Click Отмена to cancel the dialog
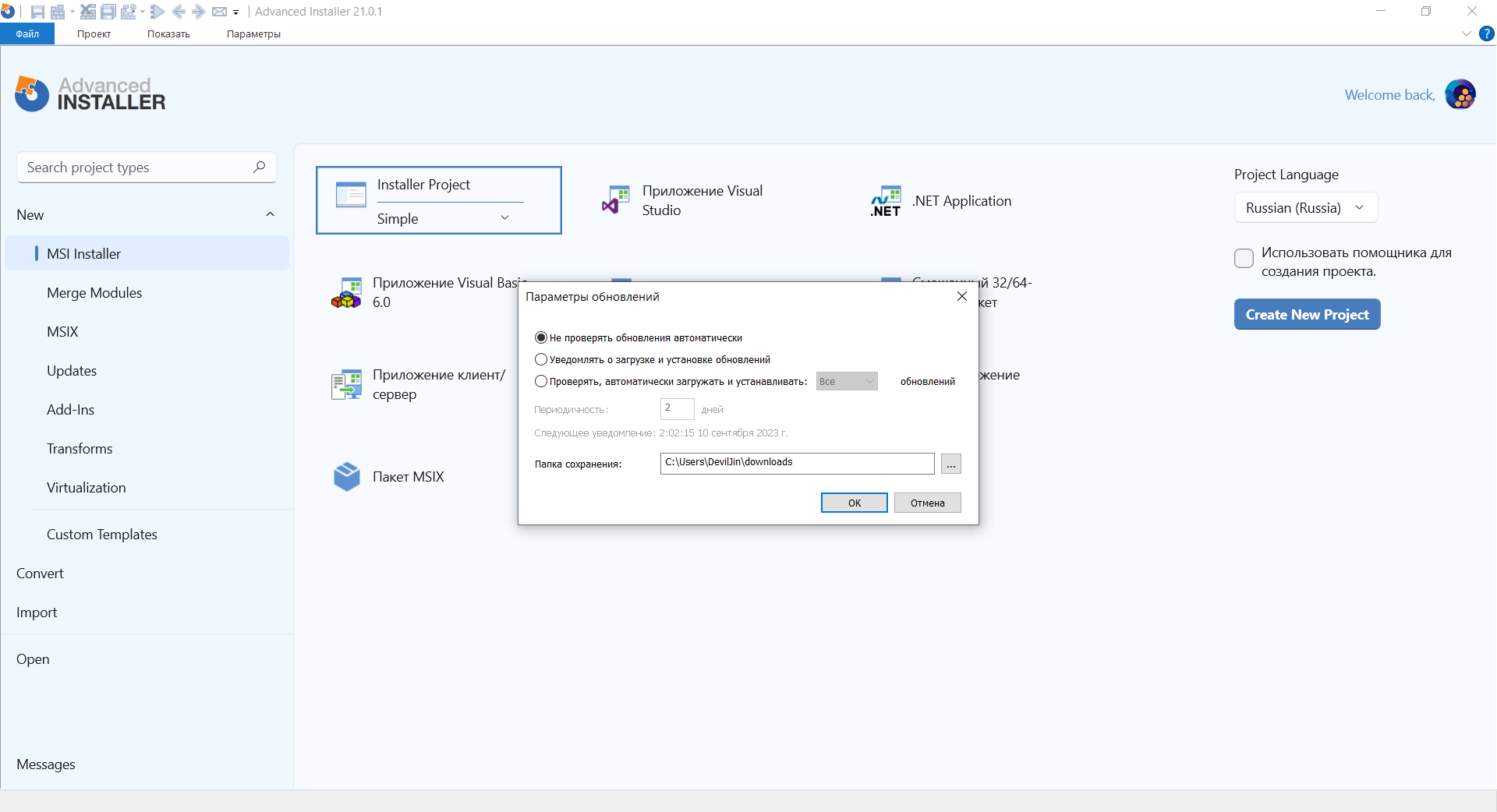 (x=927, y=503)
